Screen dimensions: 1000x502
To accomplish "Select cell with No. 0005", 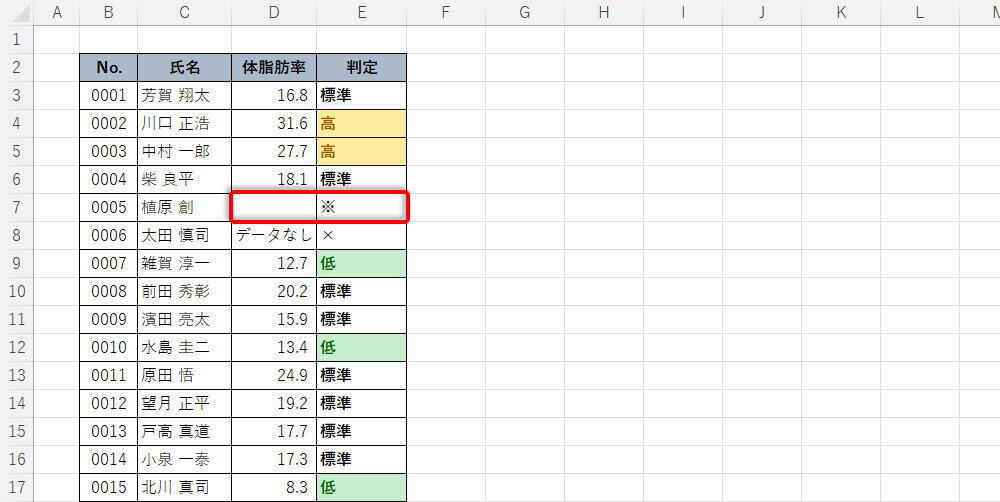I will (108, 207).
